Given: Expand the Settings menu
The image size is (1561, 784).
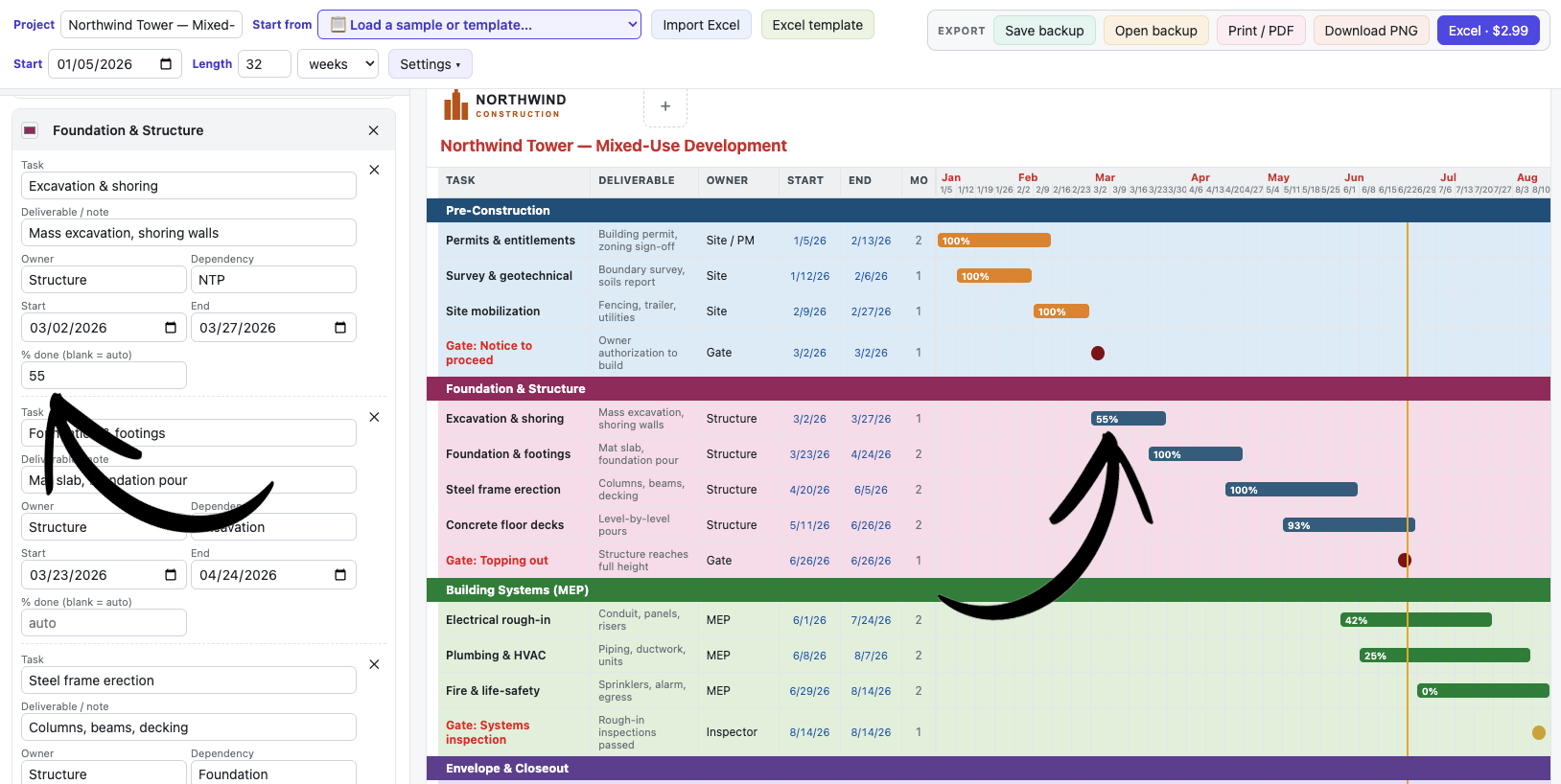Looking at the screenshot, I should coord(431,64).
